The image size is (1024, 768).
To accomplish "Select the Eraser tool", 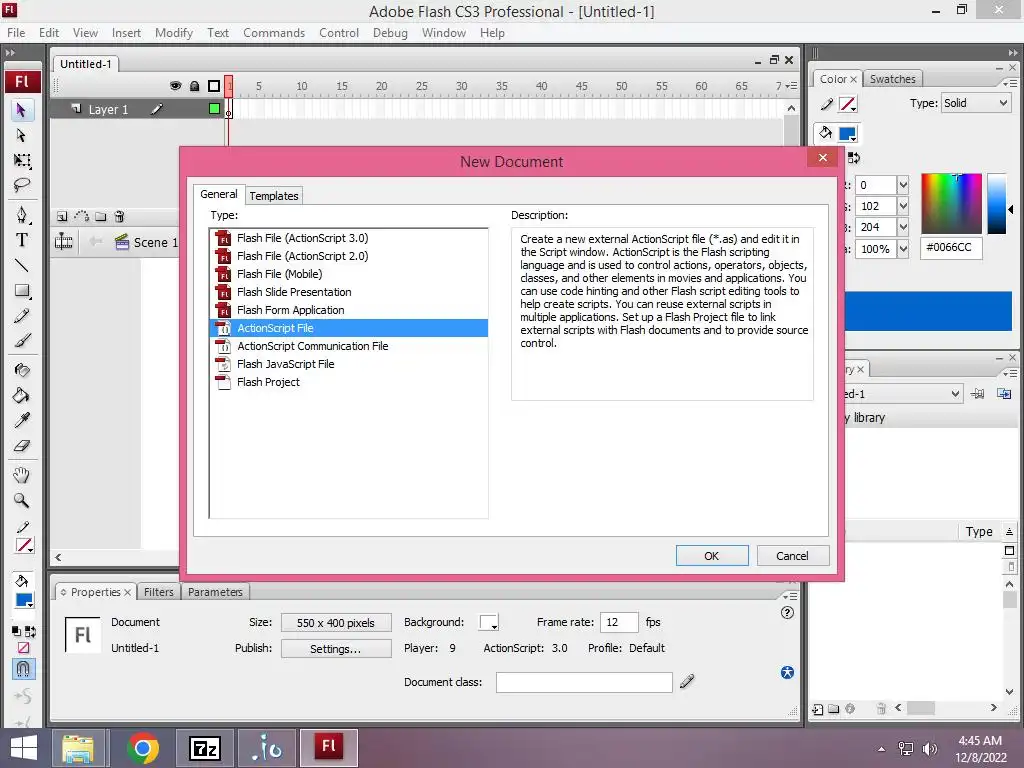I will [22, 446].
